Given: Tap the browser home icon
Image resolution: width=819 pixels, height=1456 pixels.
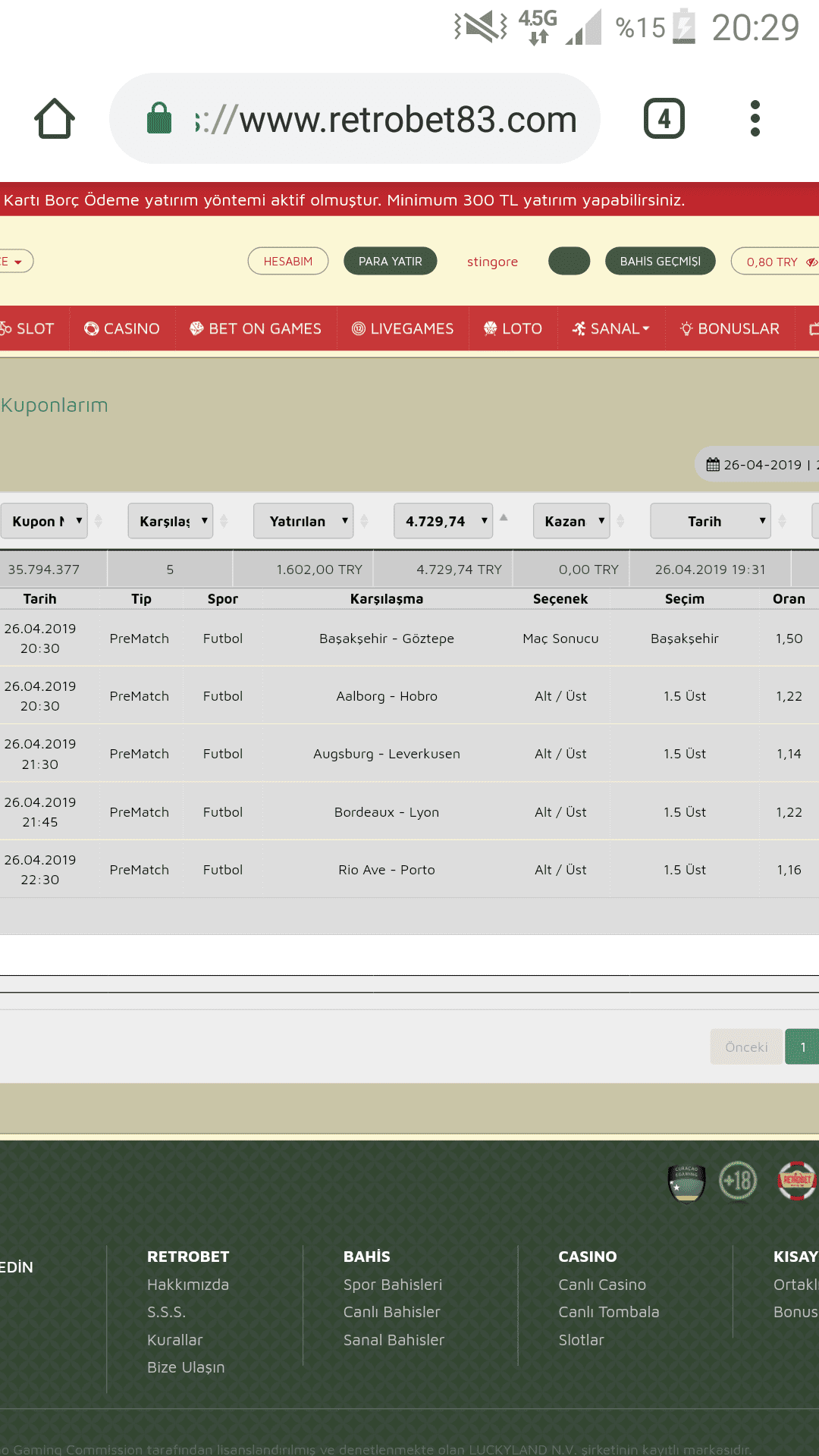Looking at the screenshot, I should pos(55,118).
